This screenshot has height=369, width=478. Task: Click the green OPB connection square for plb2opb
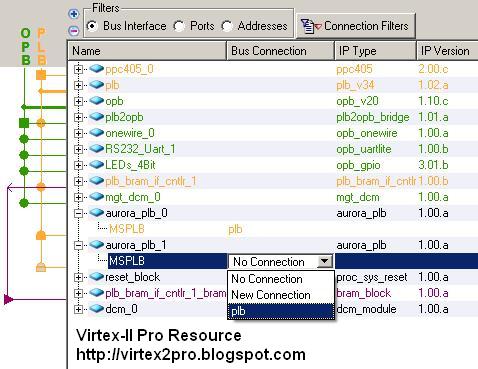tap(24, 123)
